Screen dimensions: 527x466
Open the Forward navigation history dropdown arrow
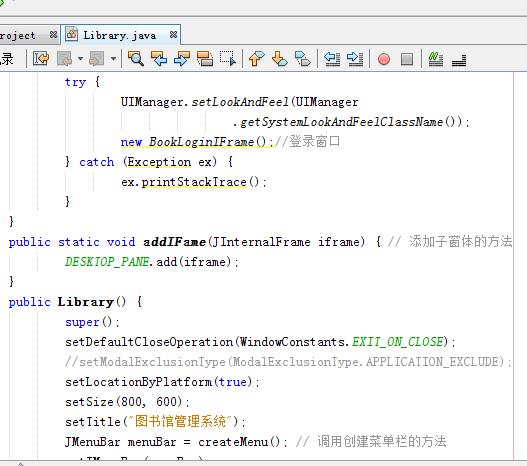tap(113, 59)
